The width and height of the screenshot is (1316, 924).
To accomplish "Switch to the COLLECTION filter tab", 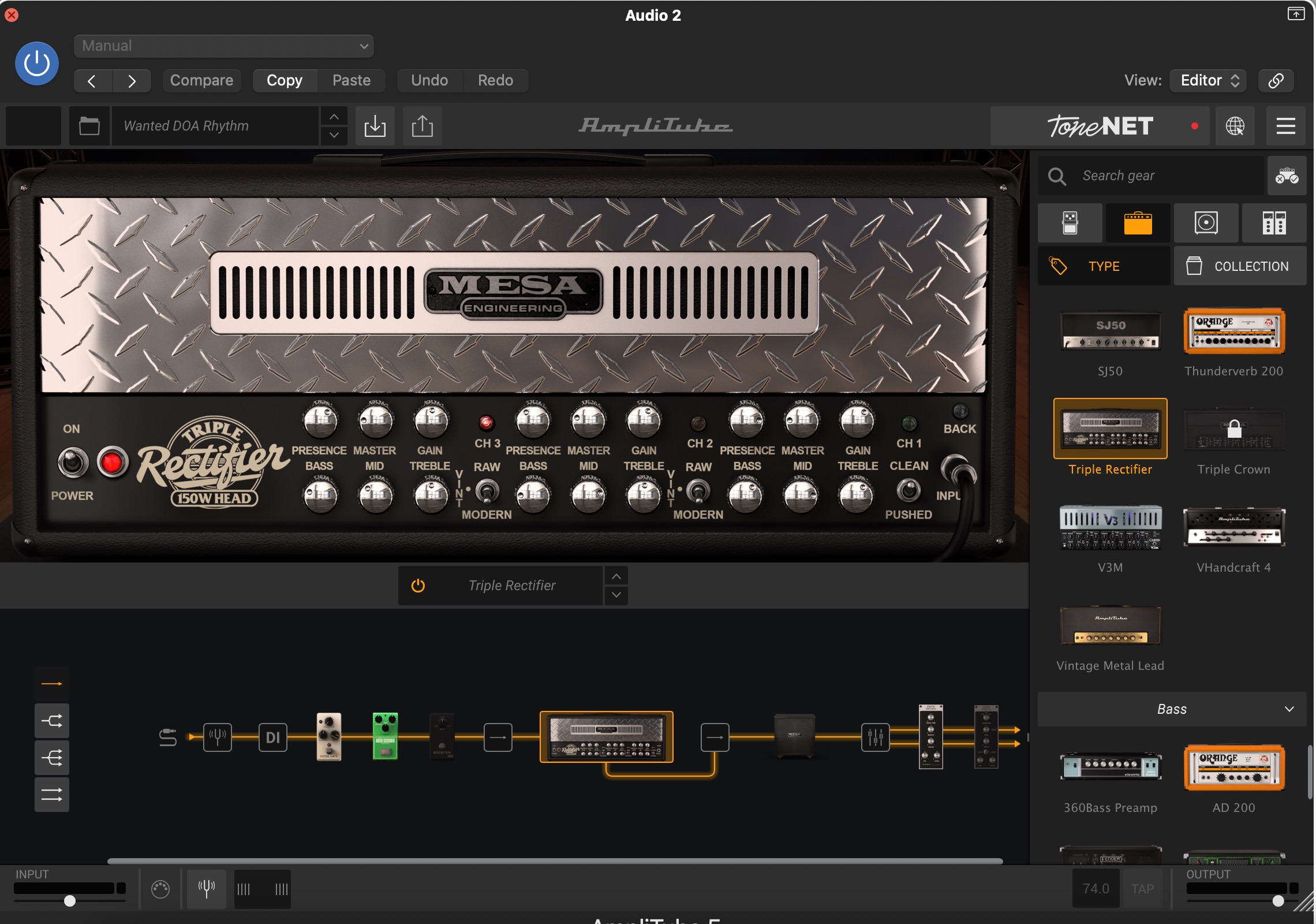I will click(1240, 266).
